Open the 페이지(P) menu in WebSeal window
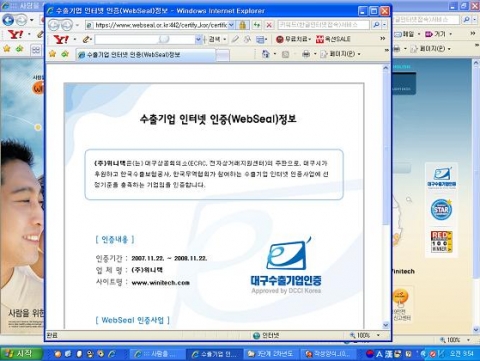The height and width of the screenshot is (361, 480). click(x=341, y=54)
